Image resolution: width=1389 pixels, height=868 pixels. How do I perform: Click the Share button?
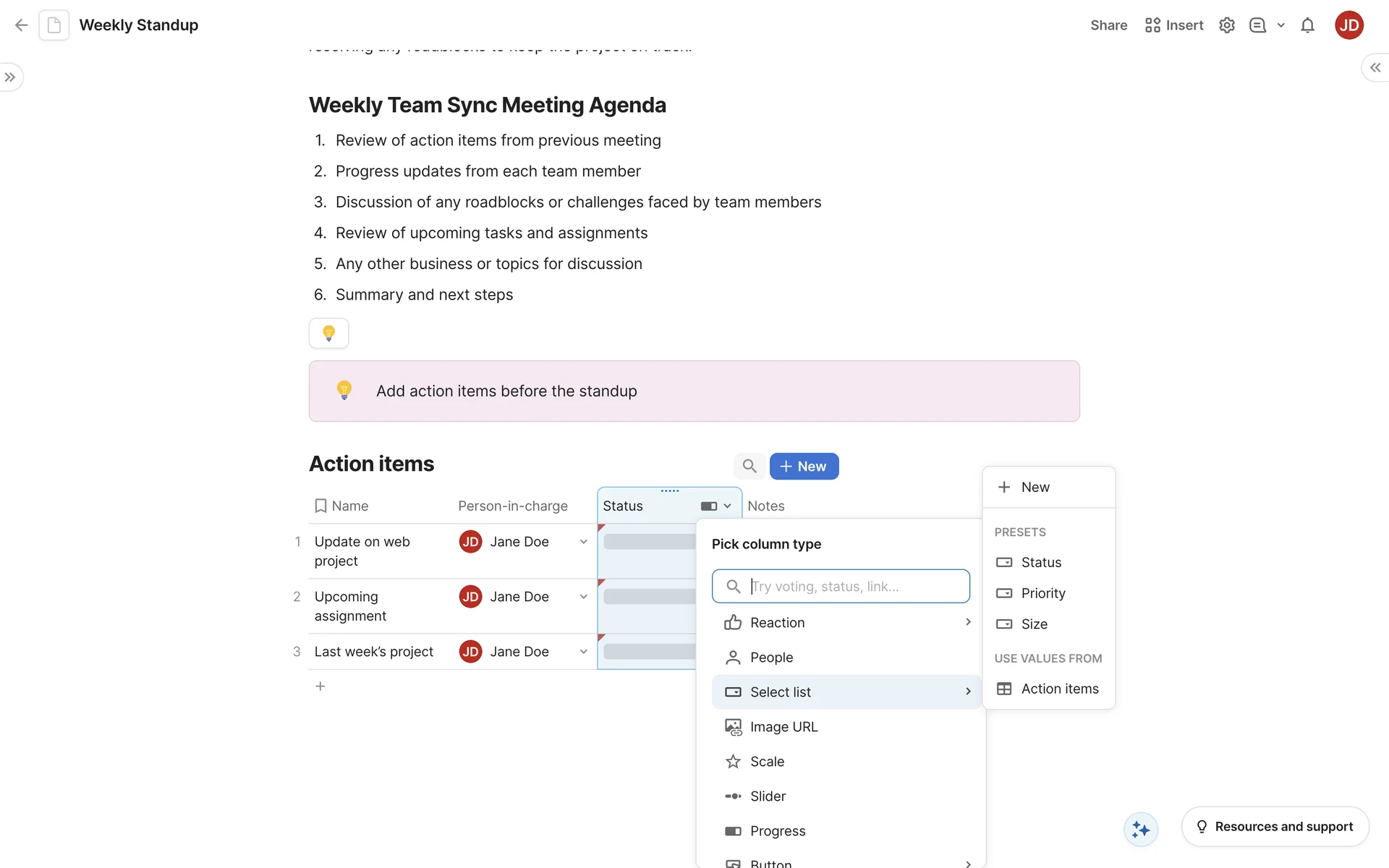tap(1108, 25)
